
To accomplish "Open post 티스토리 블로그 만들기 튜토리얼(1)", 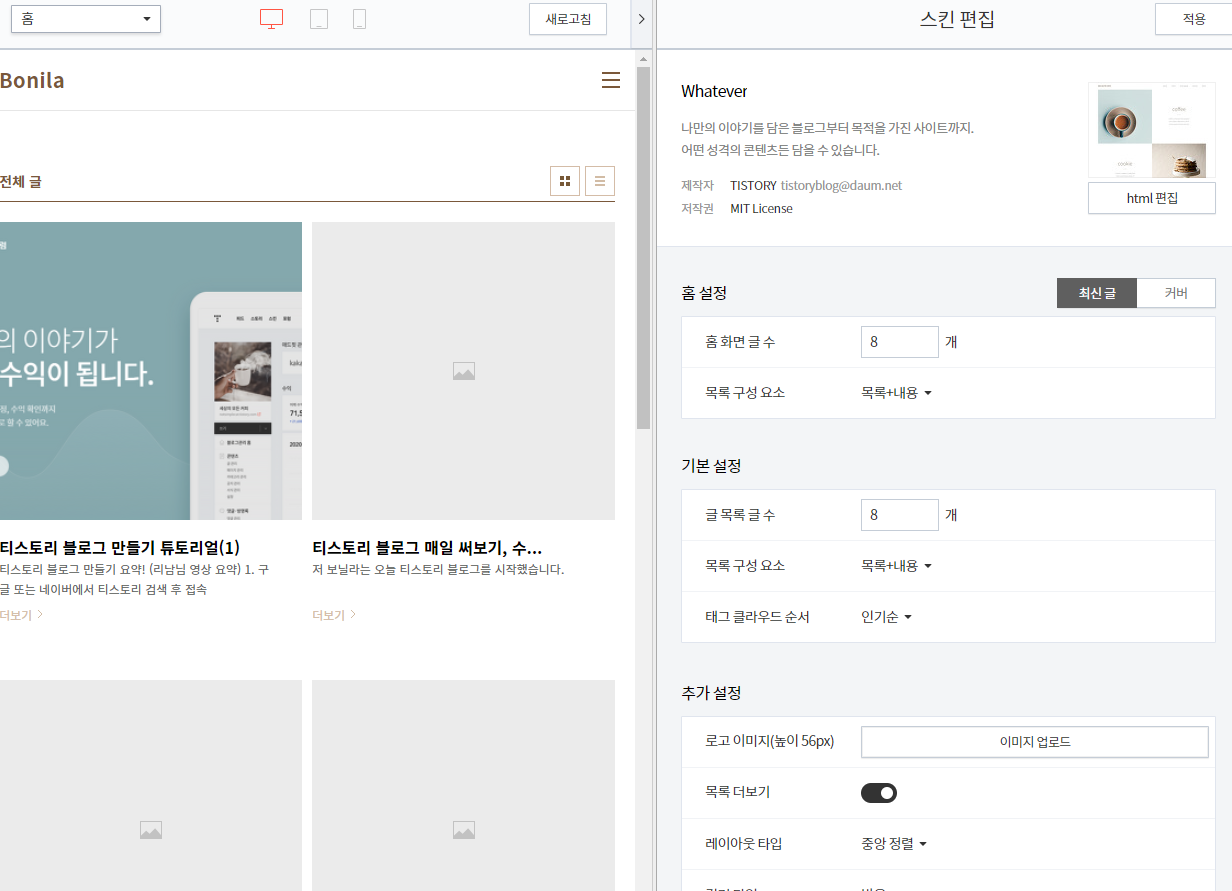I will 120,548.
